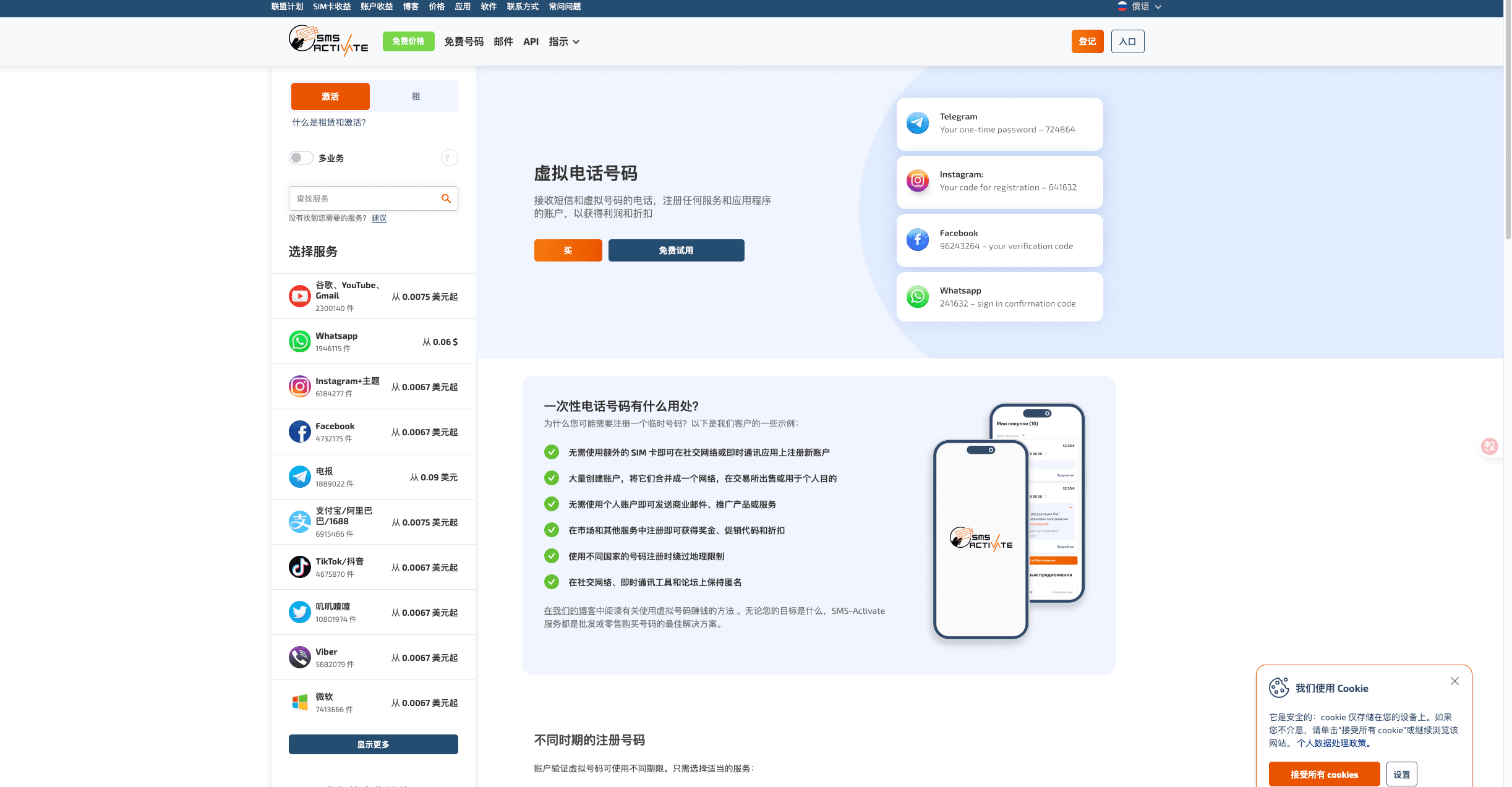The width and height of the screenshot is (1512, 787).
Task: Click the 免费试用 free trial button
Action: tap(676, 250)
